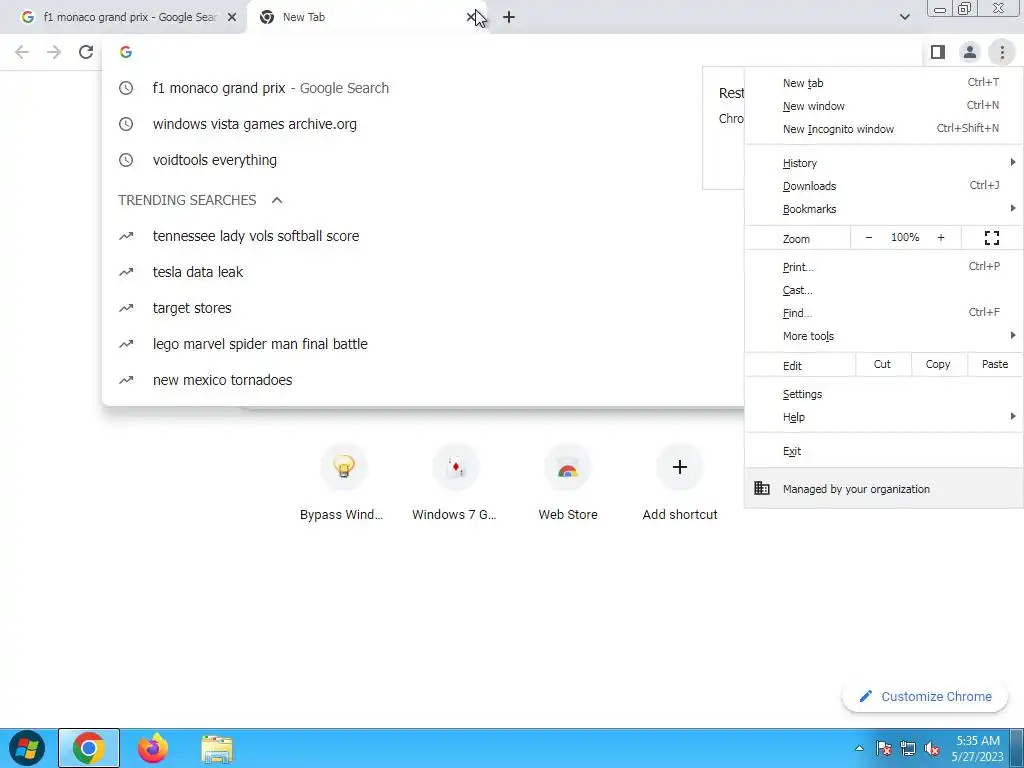This screenshot has width=1024, height=768.
Task: Select Print... in Chrome menu
Action: tap(884, 266)
